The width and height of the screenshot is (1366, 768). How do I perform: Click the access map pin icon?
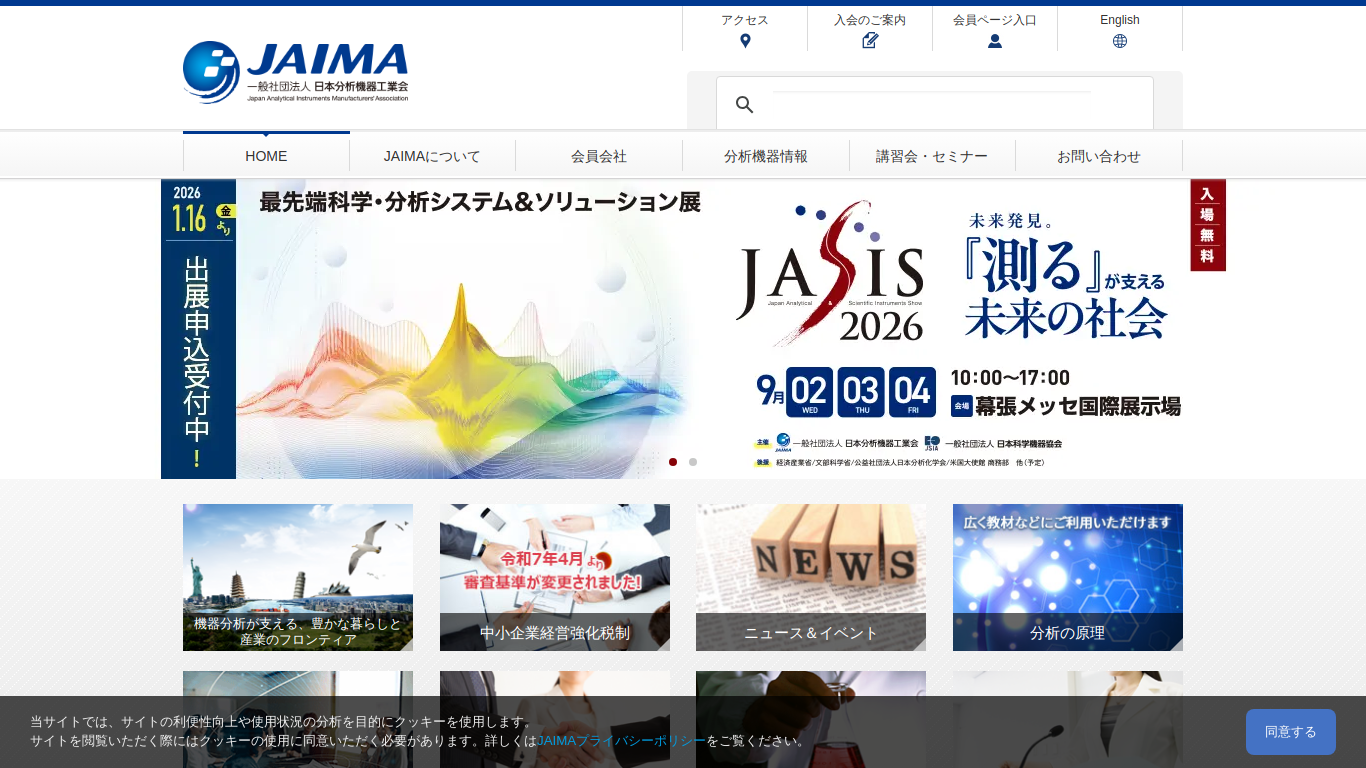coord(745,41)
